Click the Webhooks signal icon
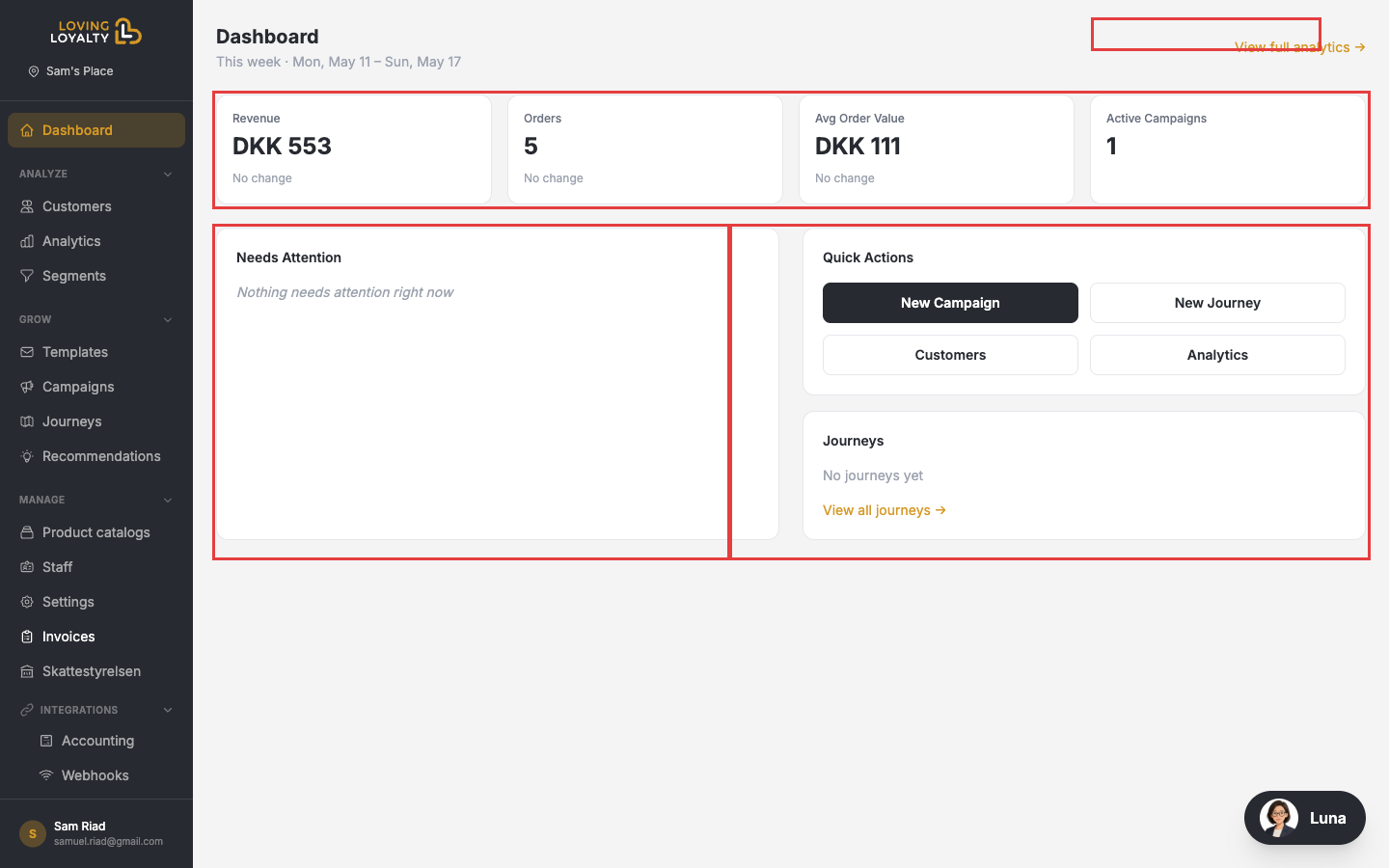This screenshot has width=1389, height=868. click(46, 775)
